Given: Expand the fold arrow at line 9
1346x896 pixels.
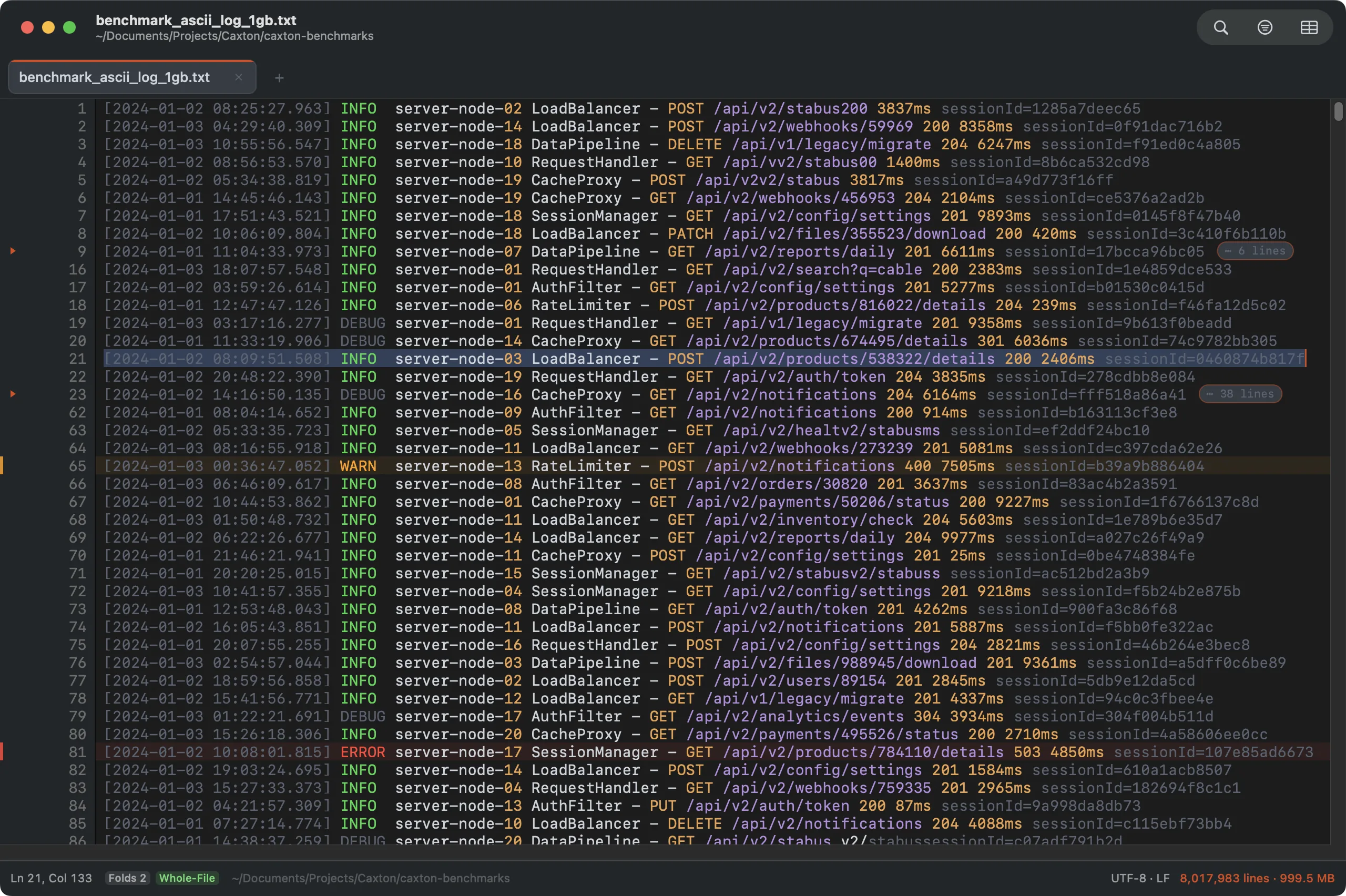Looking at the screenshot, I should (13, 251).
